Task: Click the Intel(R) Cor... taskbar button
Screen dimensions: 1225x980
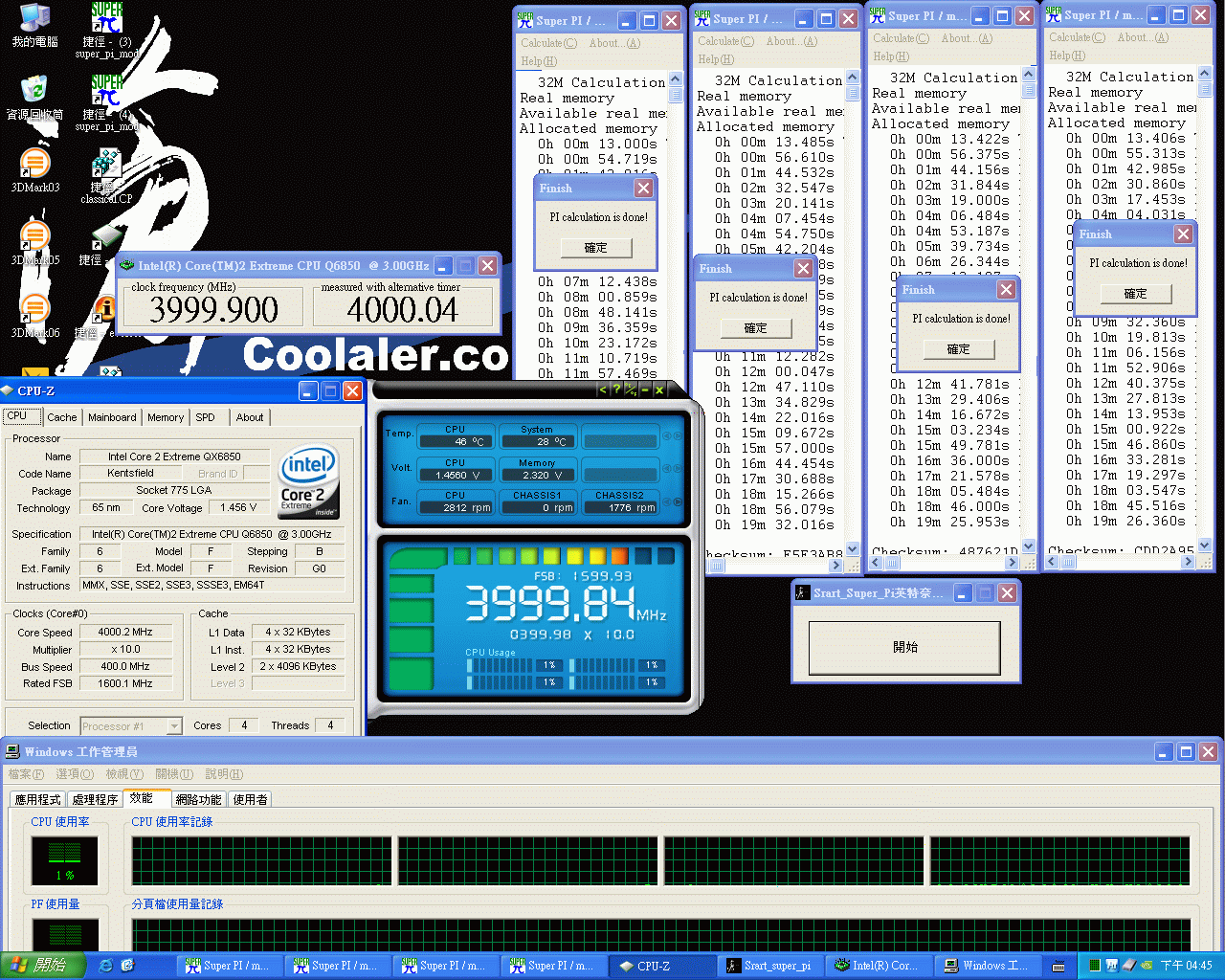Action: point(880,966)
